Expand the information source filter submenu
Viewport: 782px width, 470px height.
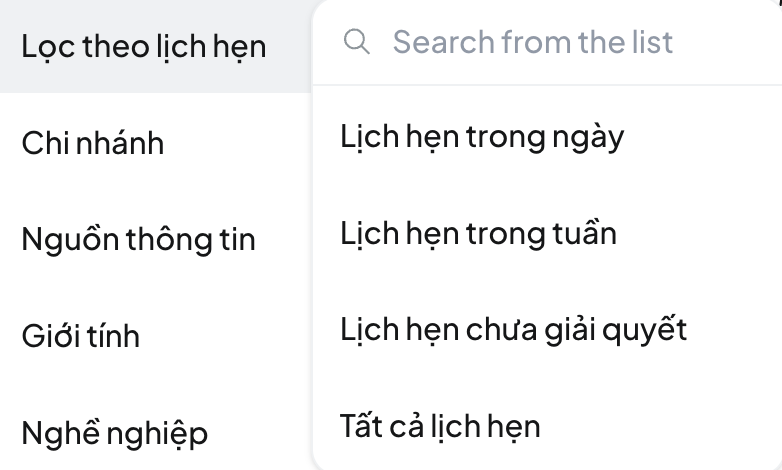point(138,239)
